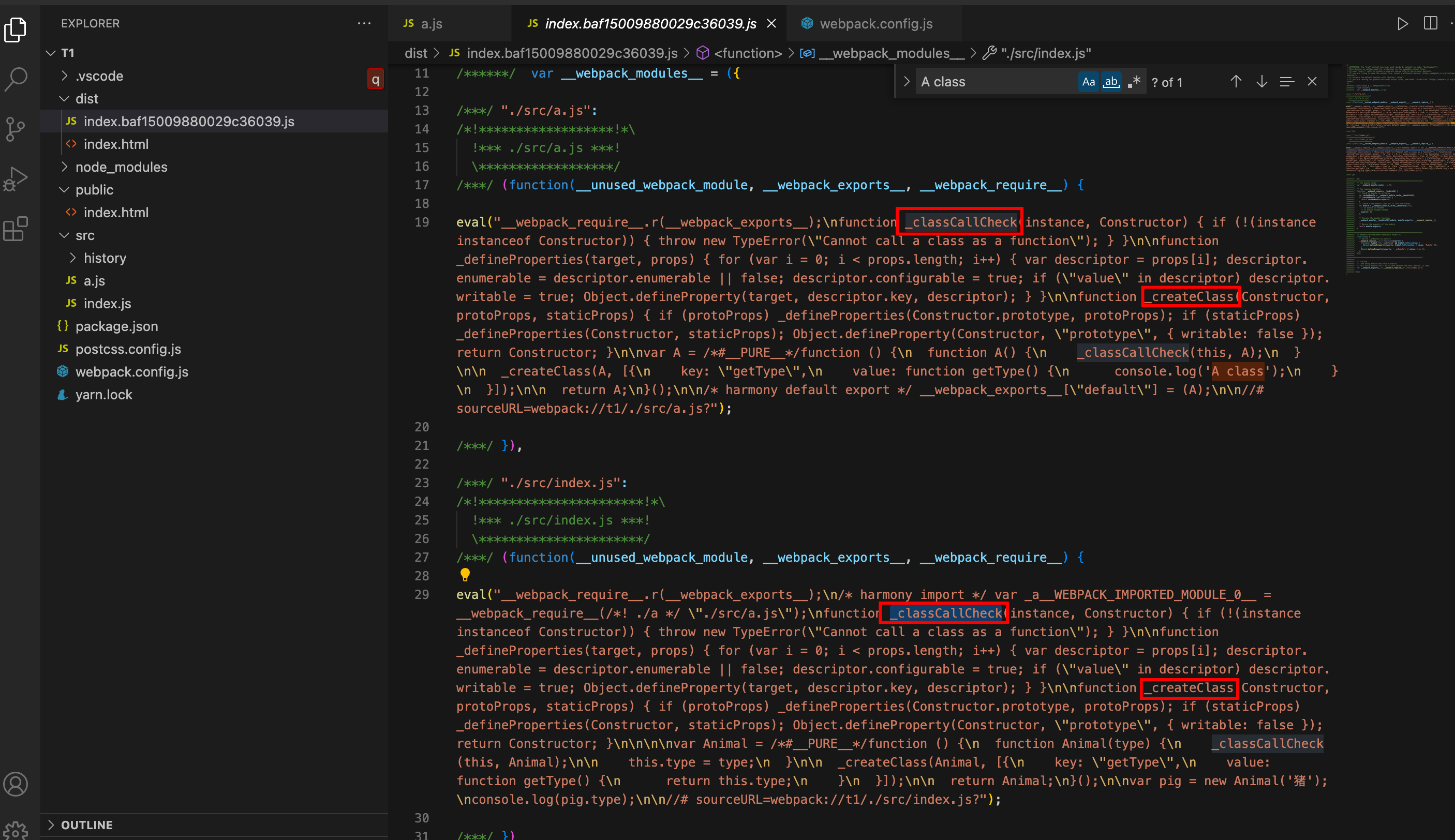Open Explorer views and more actions menu
Viewport: 1455px width, 840px height.
click(x=364, y=23)
